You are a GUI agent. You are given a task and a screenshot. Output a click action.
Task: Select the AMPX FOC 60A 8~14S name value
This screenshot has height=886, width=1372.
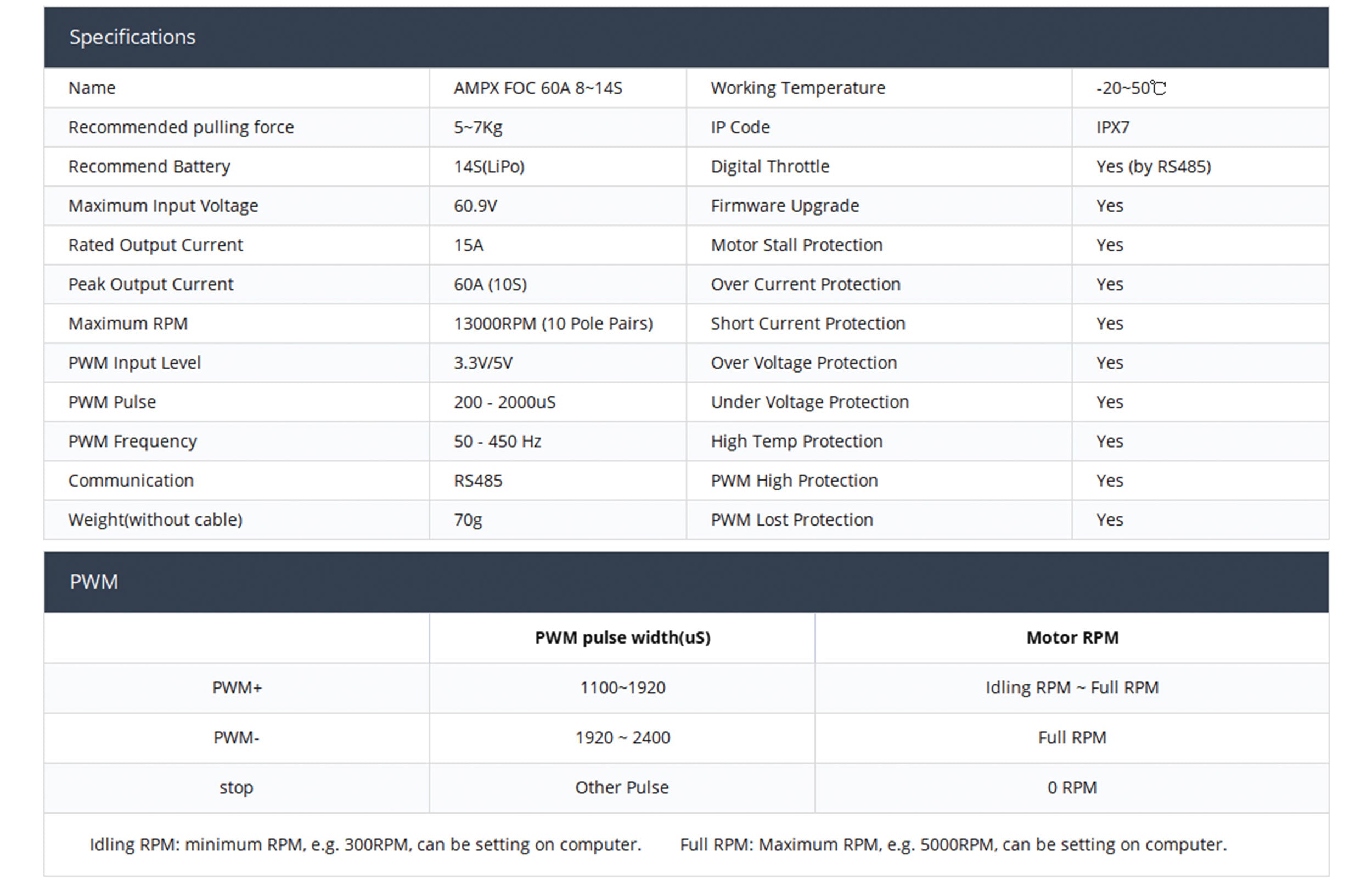(537, 88)
